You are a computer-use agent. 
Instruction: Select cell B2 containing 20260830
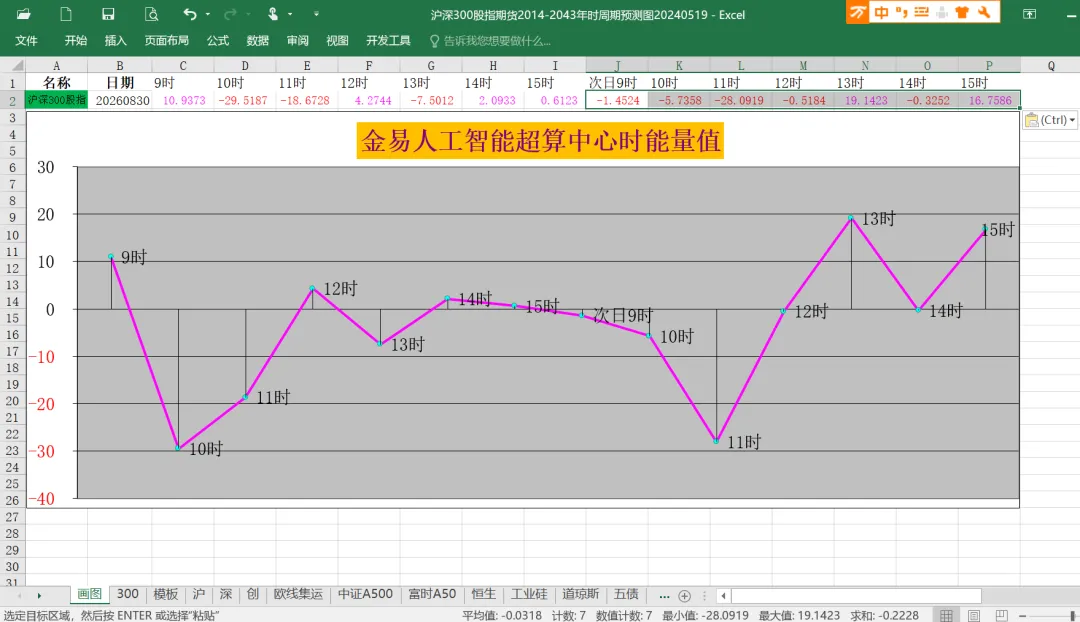(x=120, y=100)
